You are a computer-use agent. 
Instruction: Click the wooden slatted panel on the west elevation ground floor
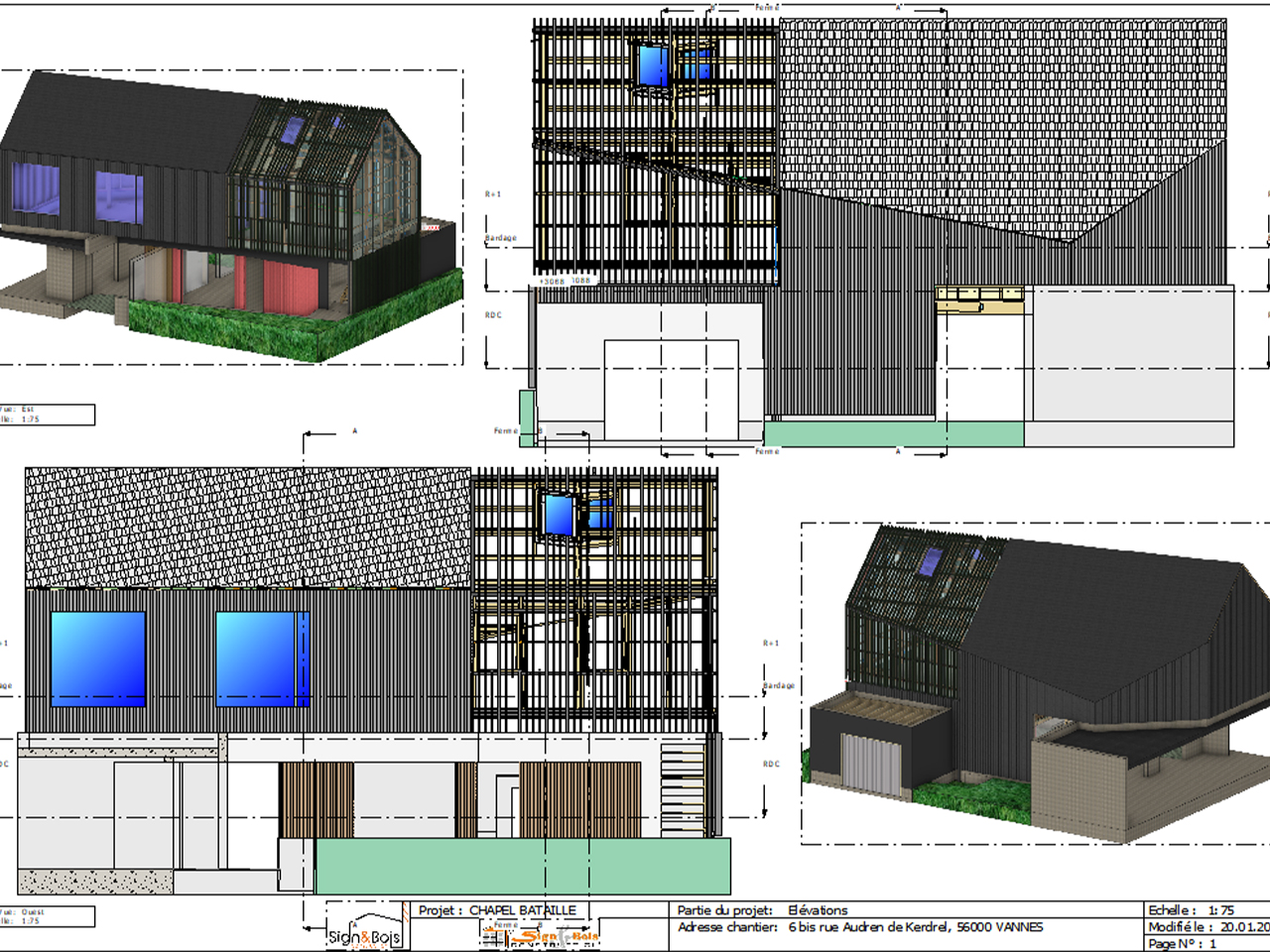point(580,799)
